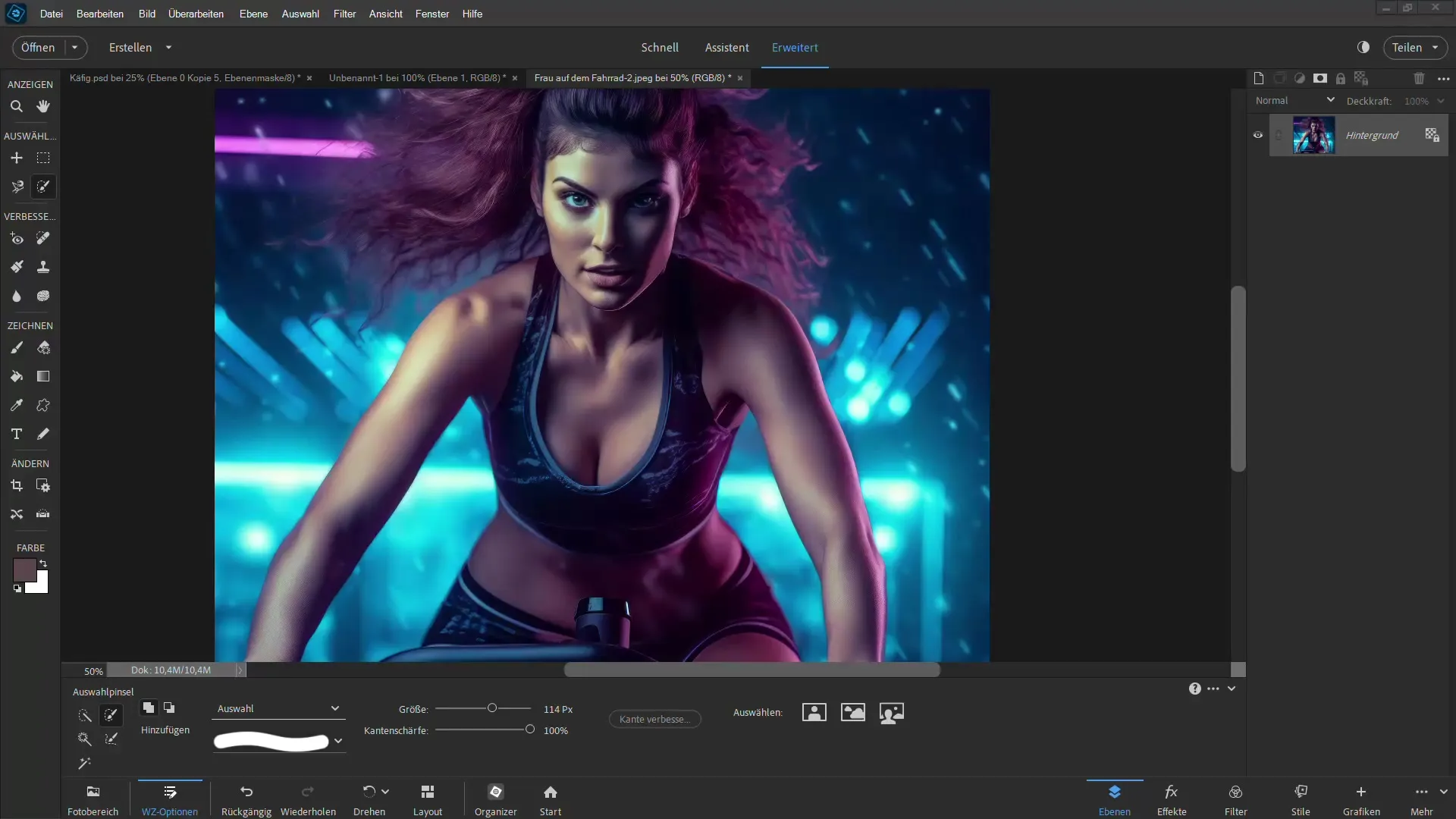Open the Deckkraft opacity dropdown arrow
This screenshot has height=819, width=1456.
(x=1441, y=101)
